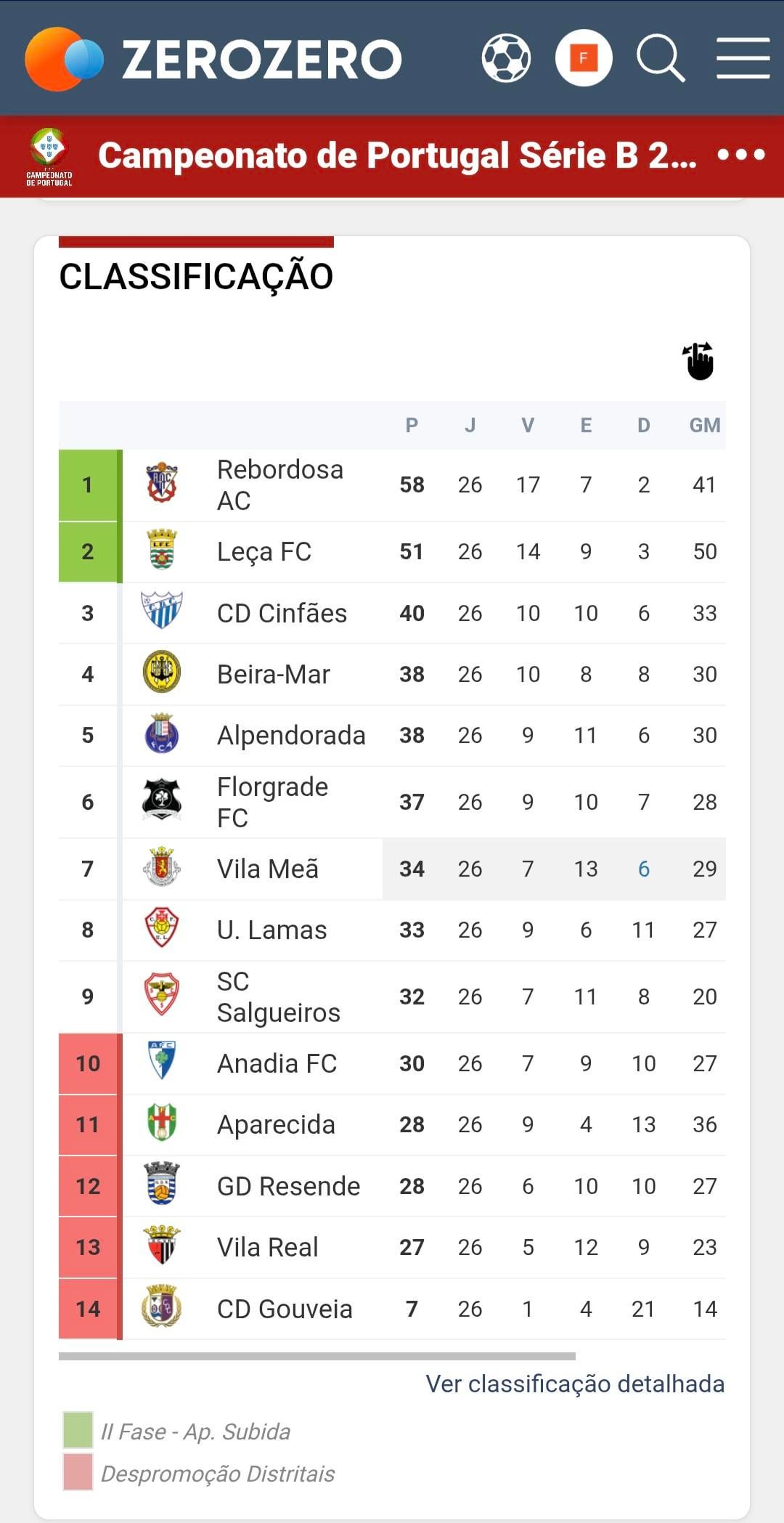Click the Rebordosa AC crest
The width and height of the screenshot is (784, 1523).
(x=162, y=484)
